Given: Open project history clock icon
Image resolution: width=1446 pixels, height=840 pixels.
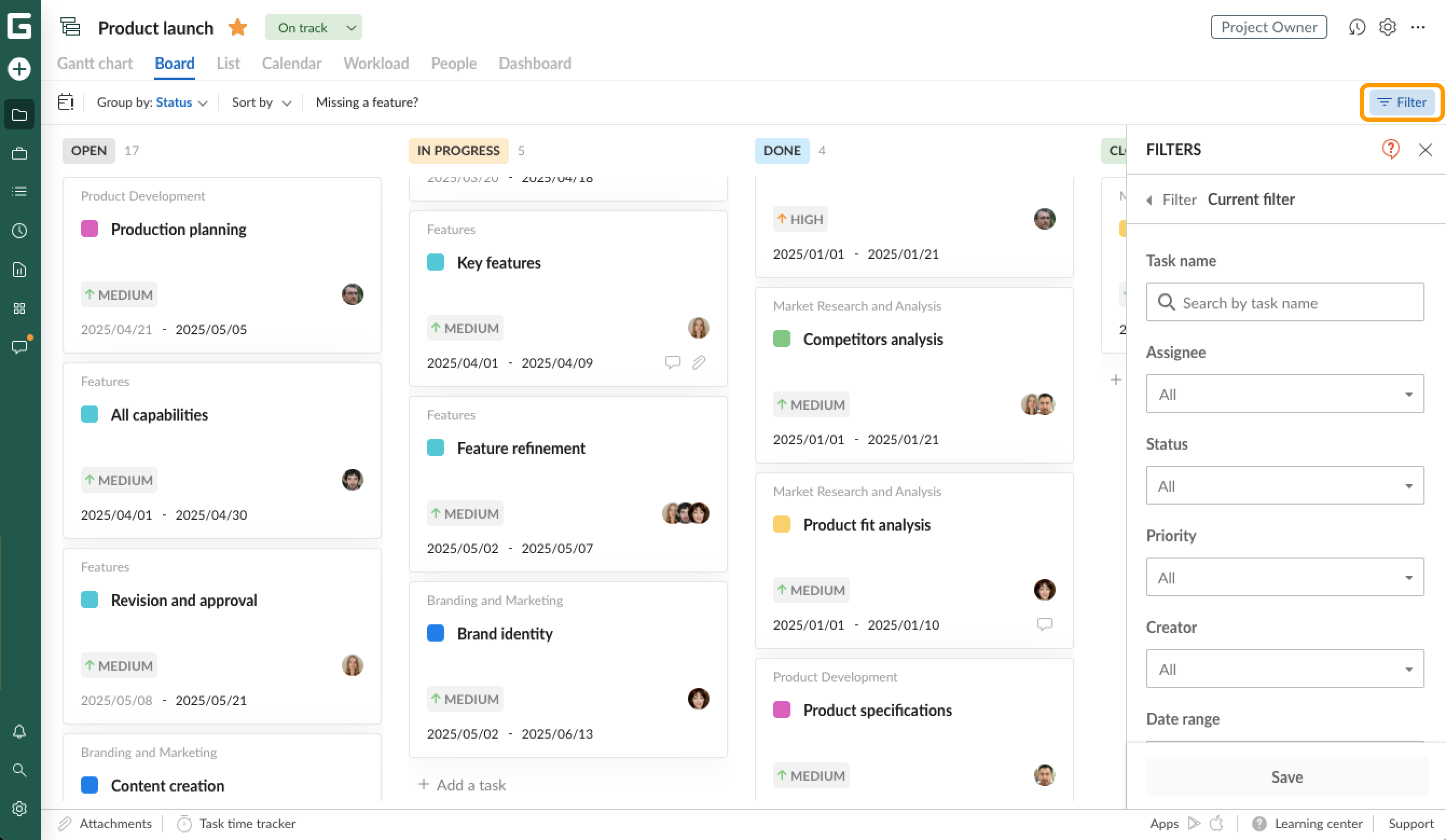Looking at the screenshot, I should click(x=1357, y=27).
